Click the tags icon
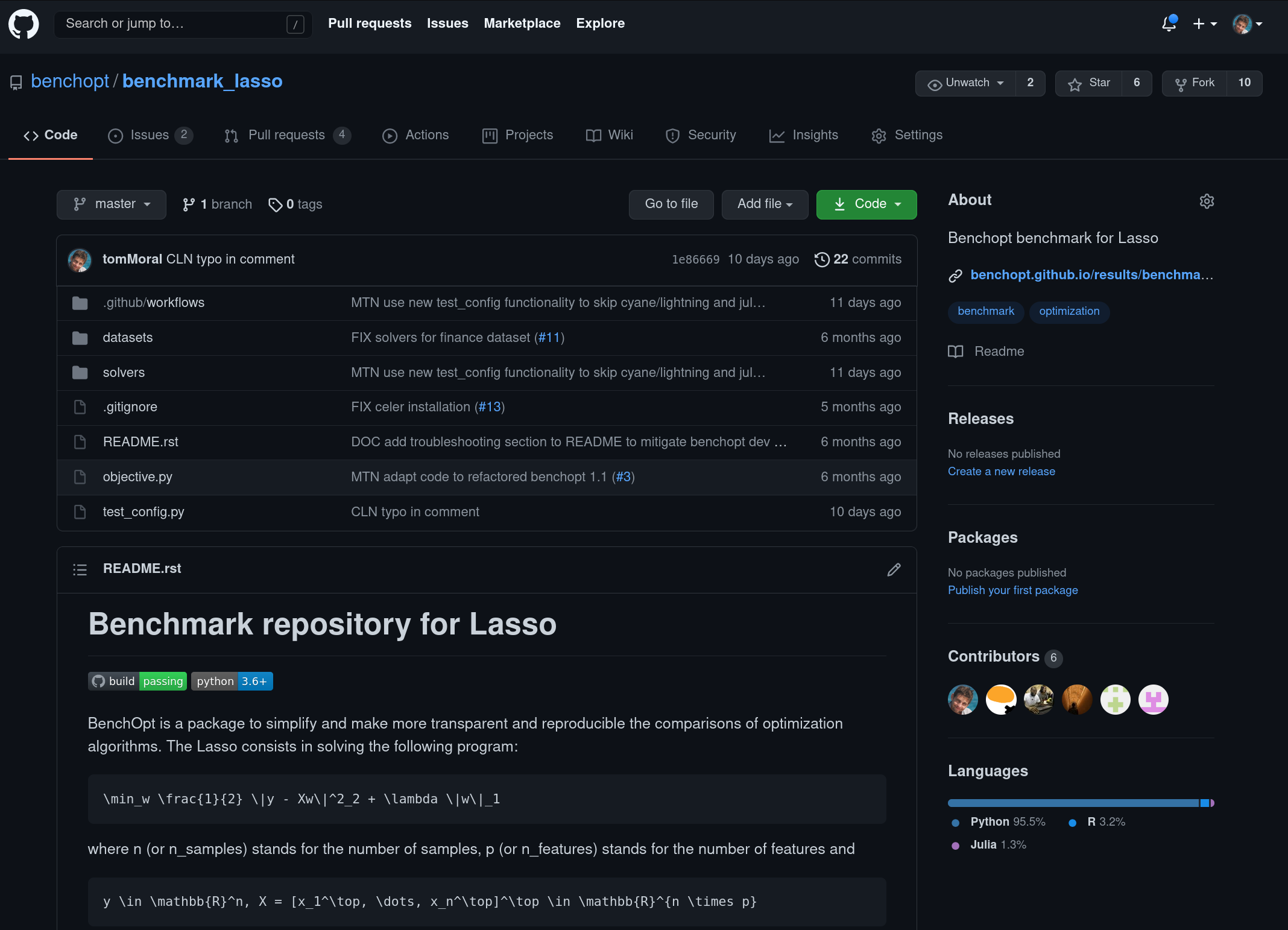1288x930 pixels. coord(275,204)
